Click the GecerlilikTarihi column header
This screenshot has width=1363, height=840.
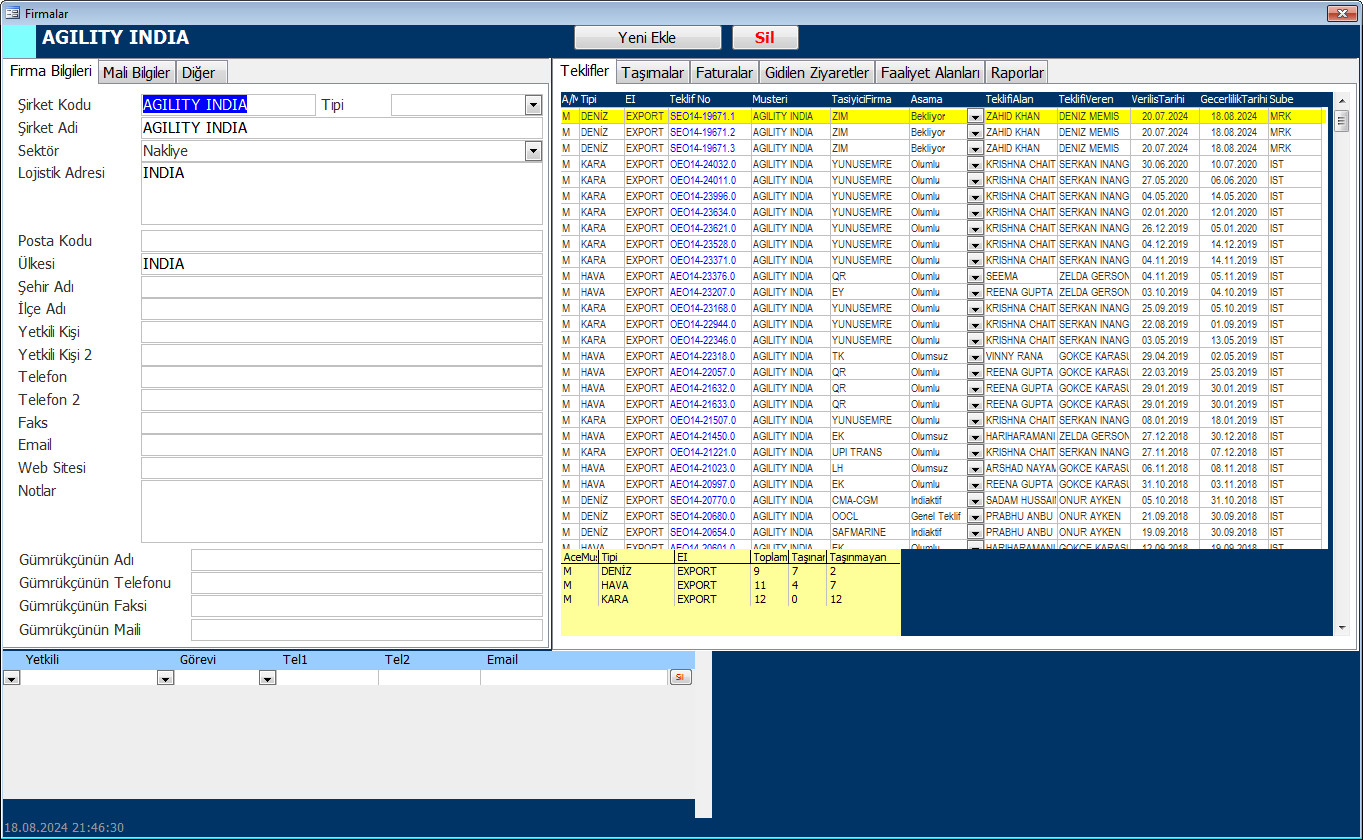(1233, 100)
